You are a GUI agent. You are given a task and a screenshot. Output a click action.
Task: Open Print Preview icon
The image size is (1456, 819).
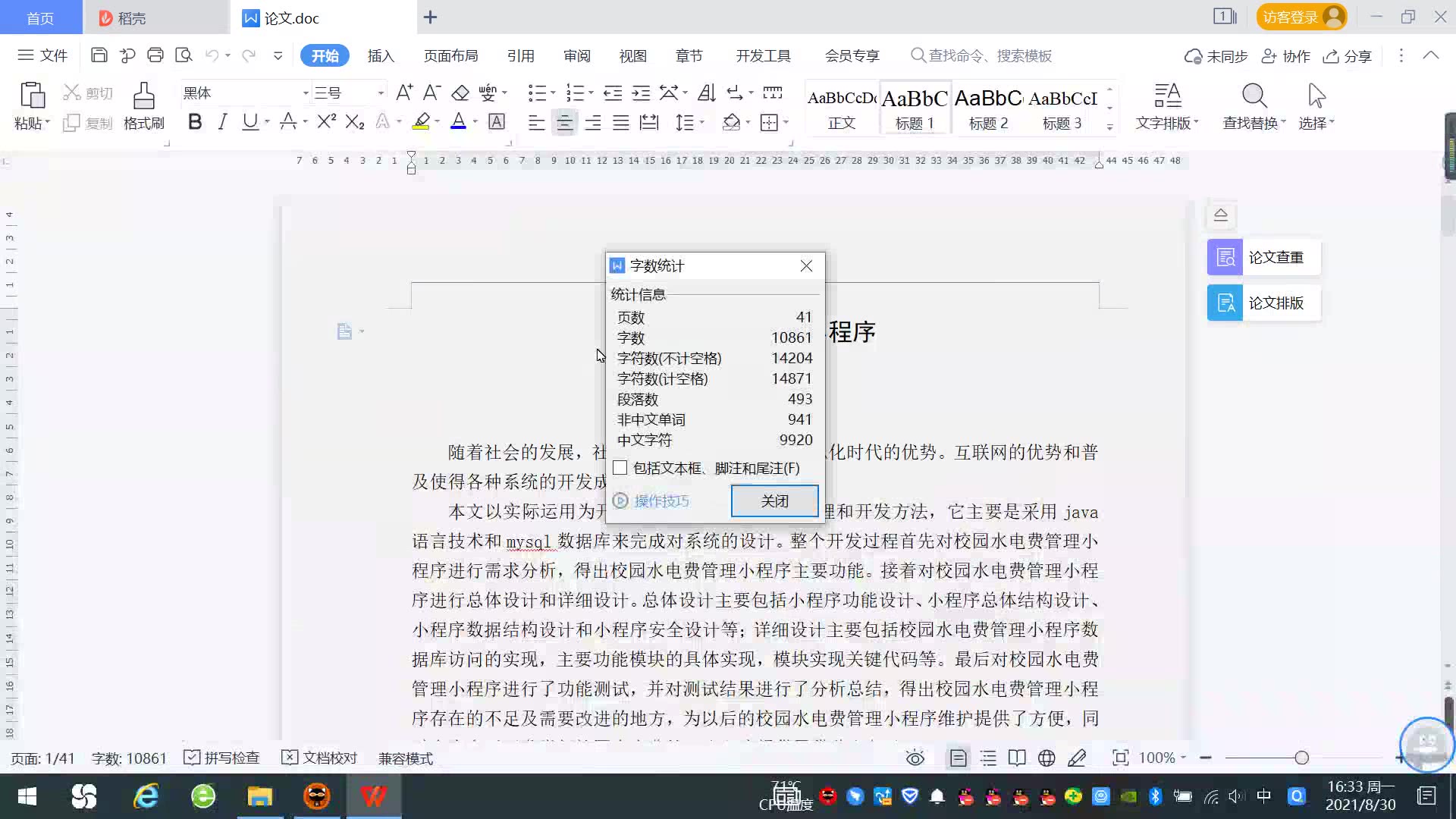coord(184,55)
